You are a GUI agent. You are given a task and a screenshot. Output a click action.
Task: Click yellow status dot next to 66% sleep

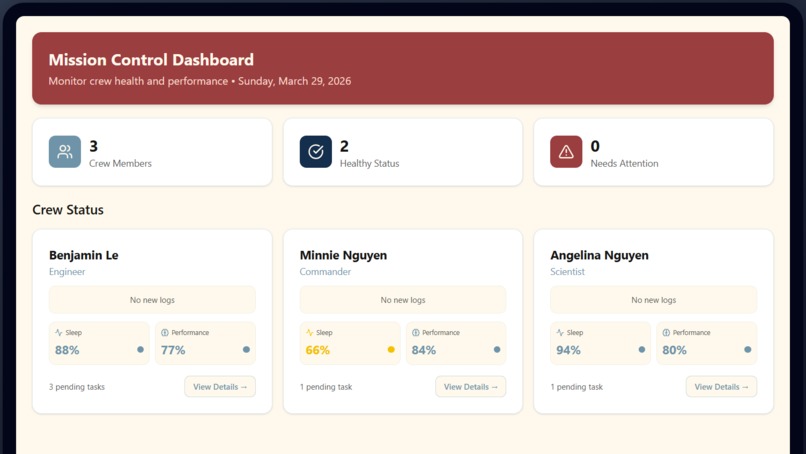coord(391,350)
